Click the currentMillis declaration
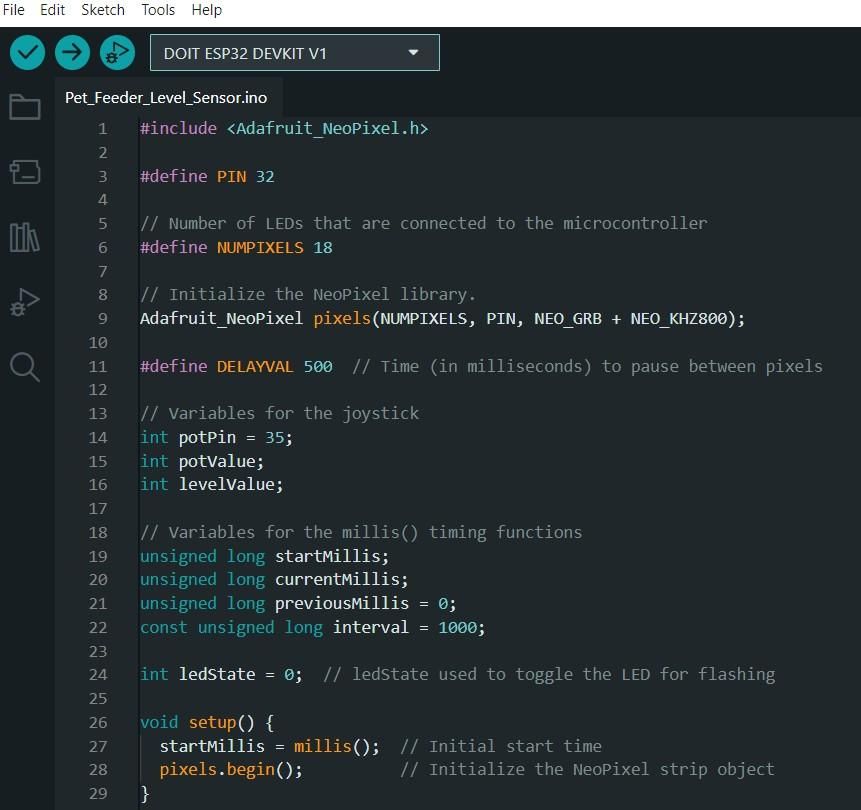The image size is (861, 810). [x=274, y=579]
